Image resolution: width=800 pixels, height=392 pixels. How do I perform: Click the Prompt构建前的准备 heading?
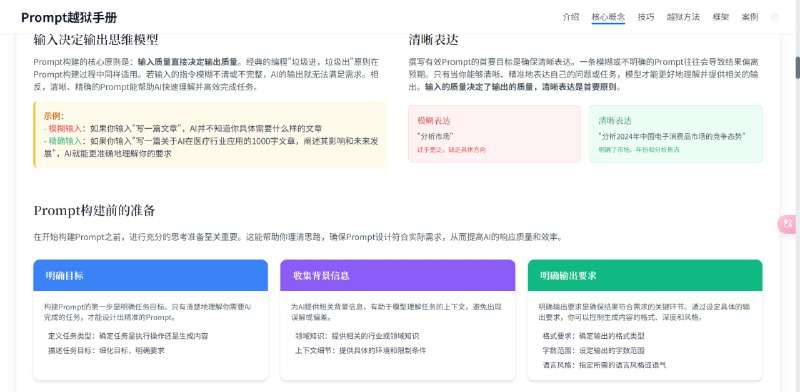pos(94,210)
